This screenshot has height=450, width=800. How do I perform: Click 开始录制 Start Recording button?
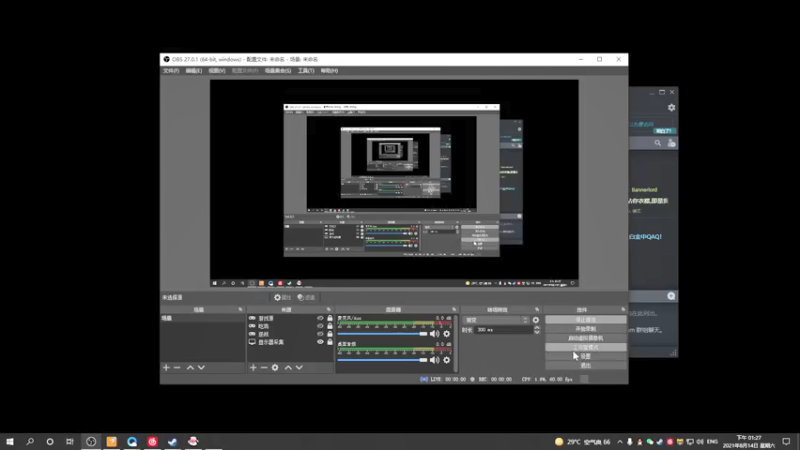(x=586, y=329)
